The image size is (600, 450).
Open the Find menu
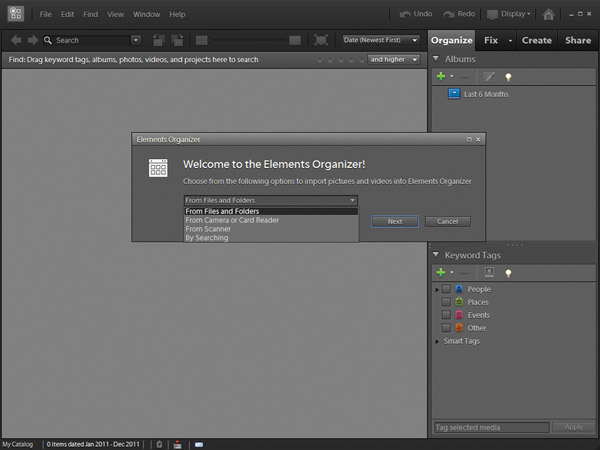(91, 15)
